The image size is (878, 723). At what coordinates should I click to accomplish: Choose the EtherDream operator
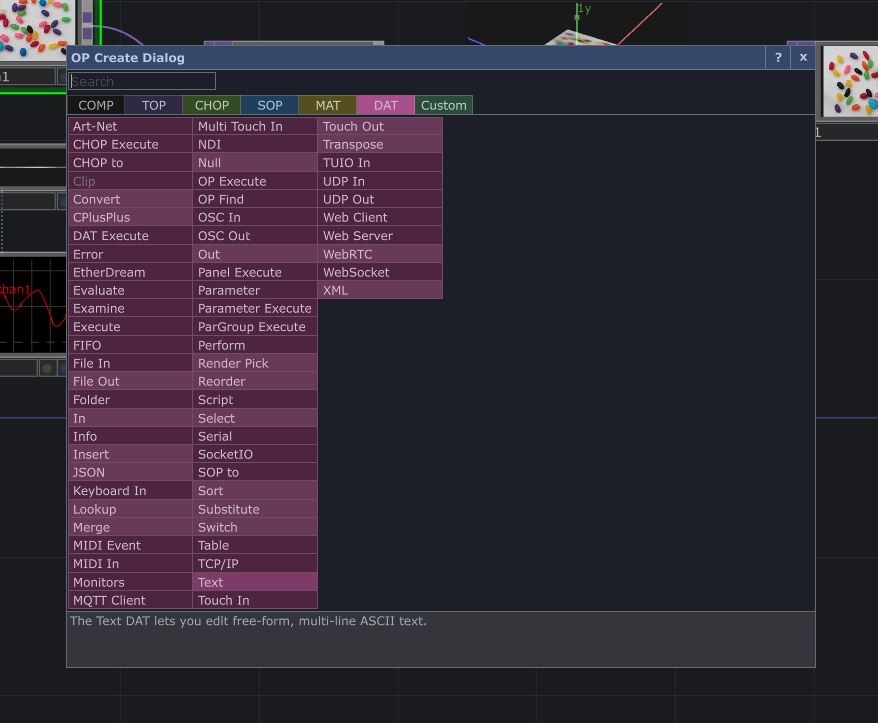[x=130, y=272]
